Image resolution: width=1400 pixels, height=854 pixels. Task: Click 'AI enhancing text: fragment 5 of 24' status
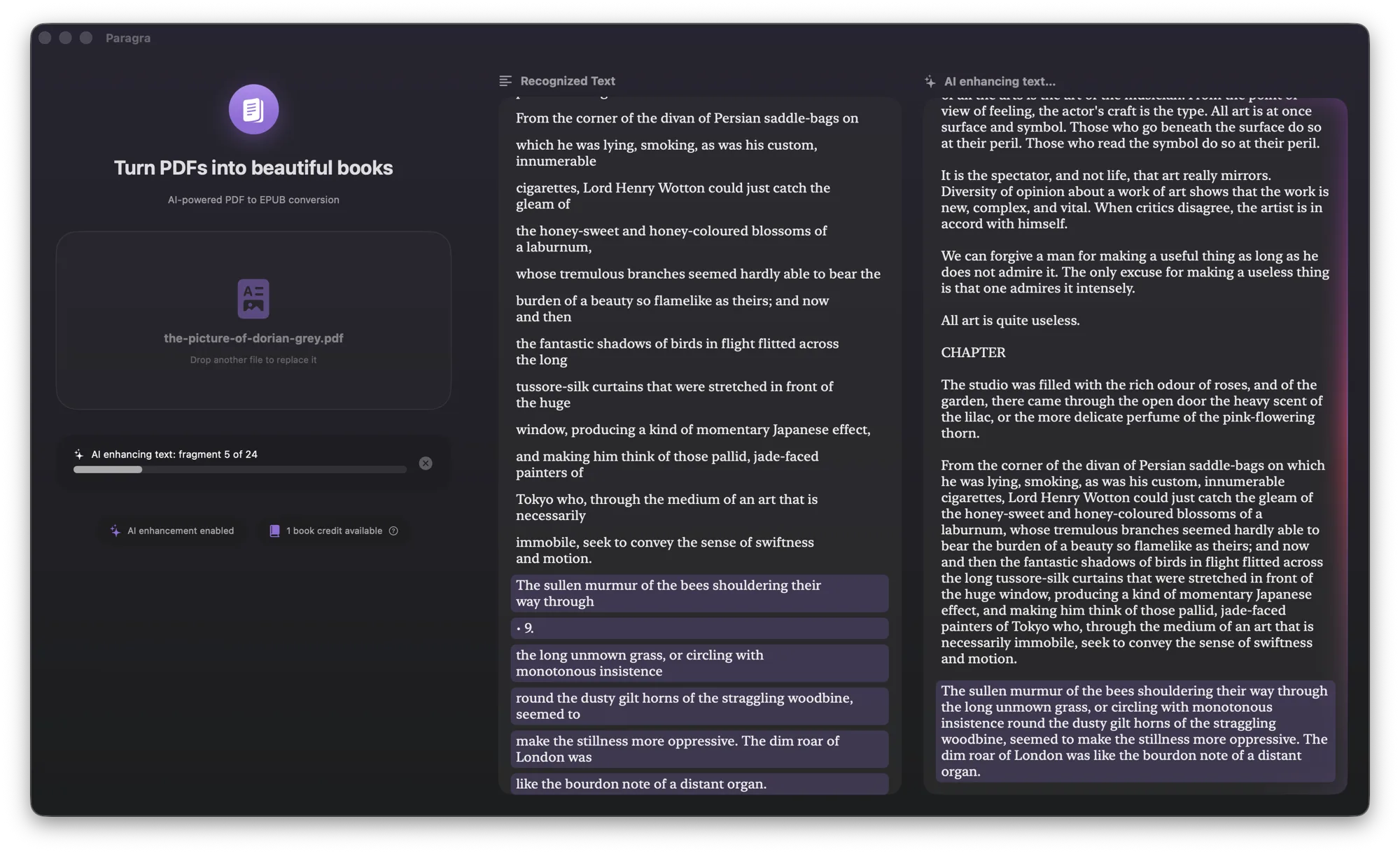pyautogui.click(x=174, y=454)
